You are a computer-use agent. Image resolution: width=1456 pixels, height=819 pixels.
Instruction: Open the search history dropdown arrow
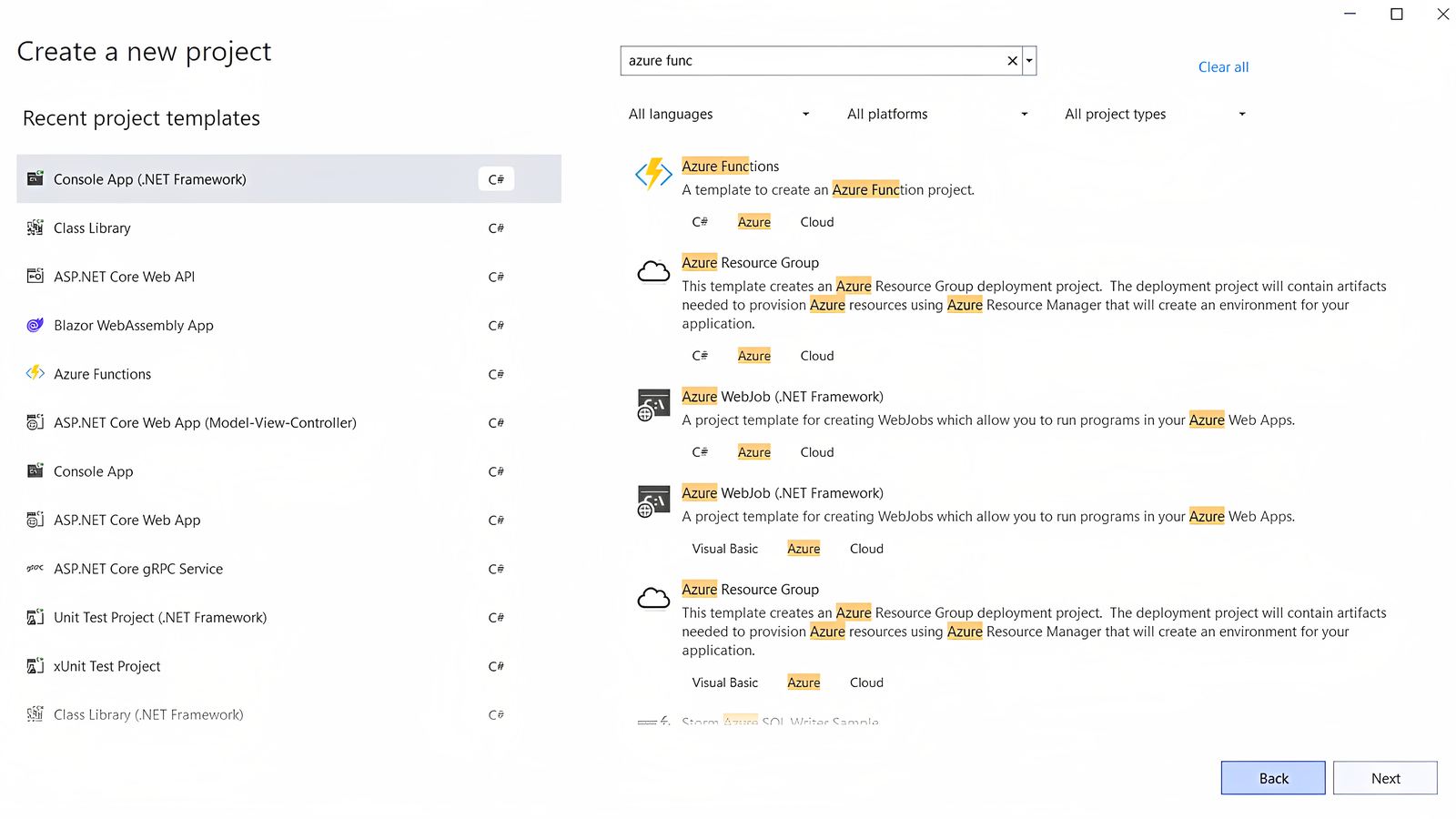(x=1029, y=61)
